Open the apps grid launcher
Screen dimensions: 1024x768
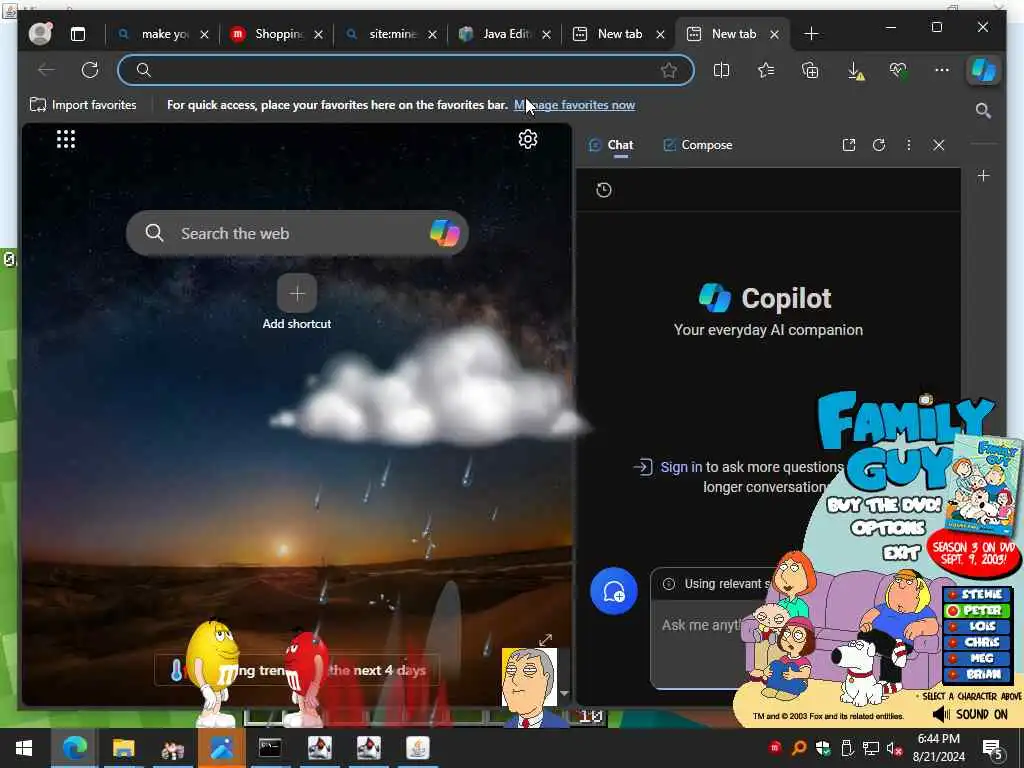(x=66, y=139)
